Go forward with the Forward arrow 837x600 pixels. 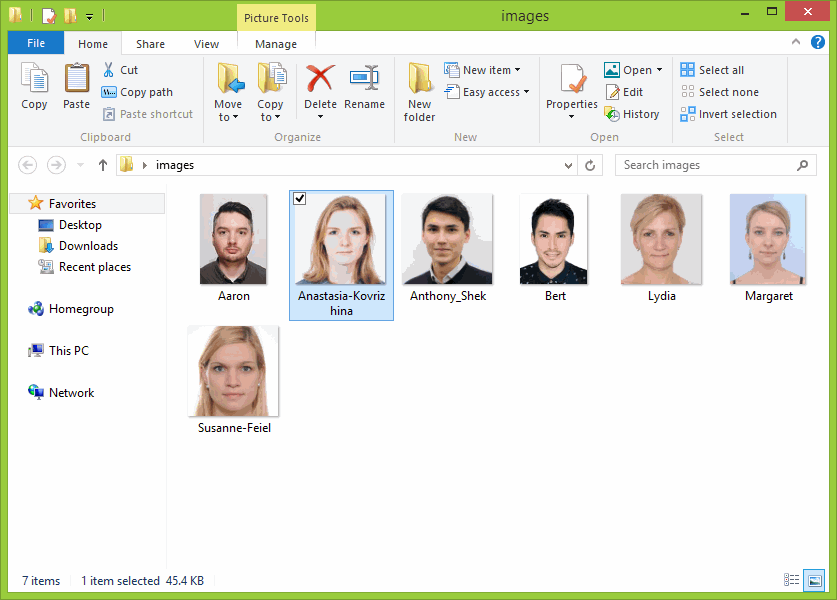57,165
